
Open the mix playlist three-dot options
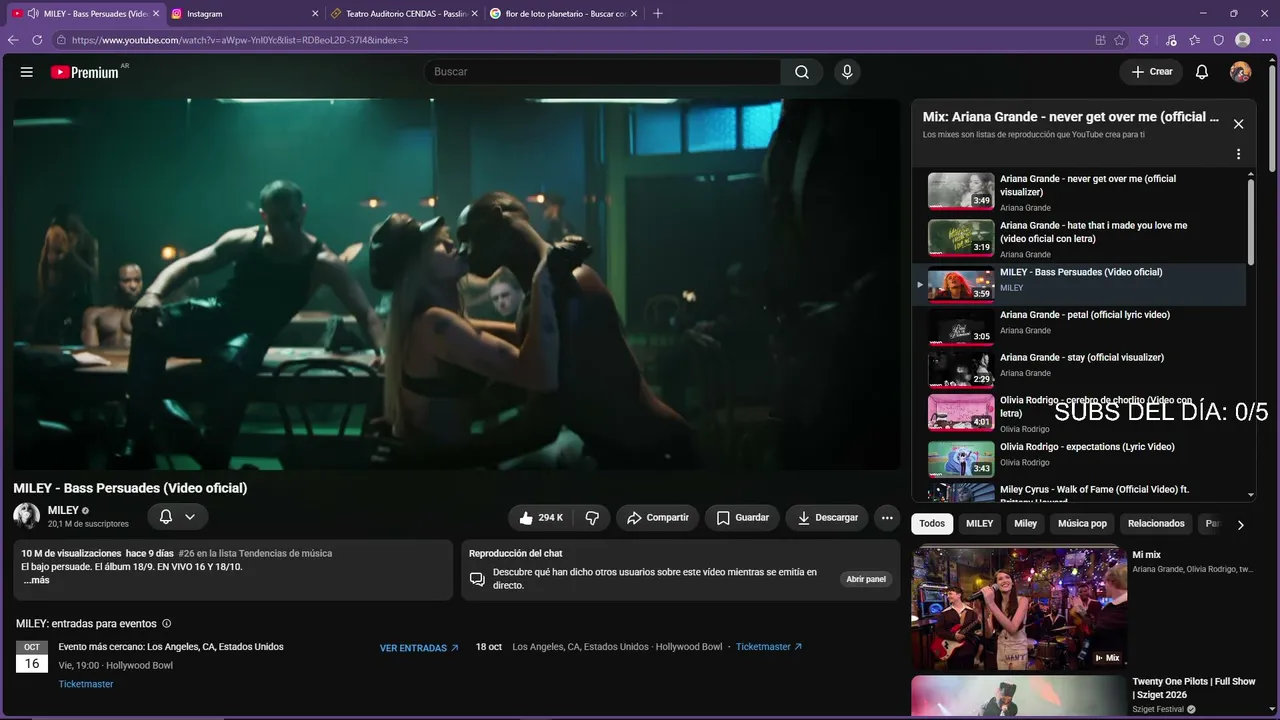[x=1238, y=154]
